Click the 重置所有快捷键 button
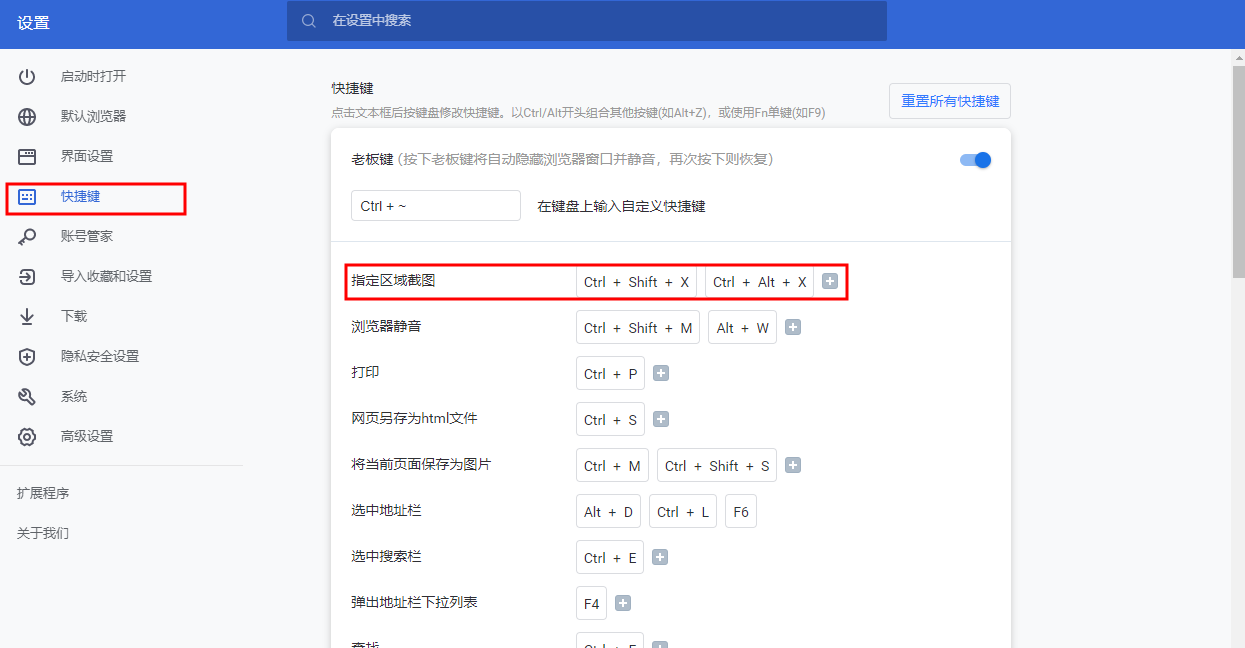1245x648 pixels. coord(948,101)
